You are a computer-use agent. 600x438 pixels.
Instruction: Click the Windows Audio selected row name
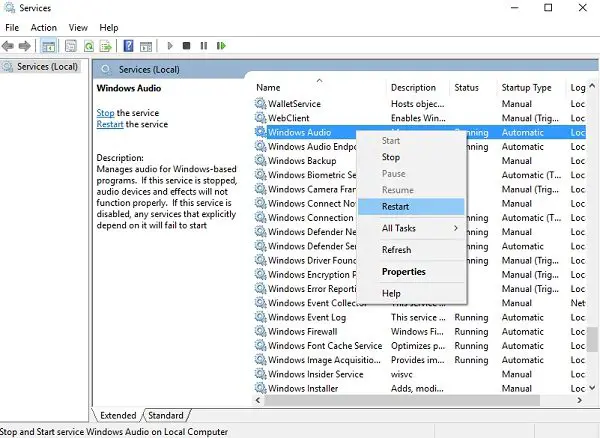[299, 132]
